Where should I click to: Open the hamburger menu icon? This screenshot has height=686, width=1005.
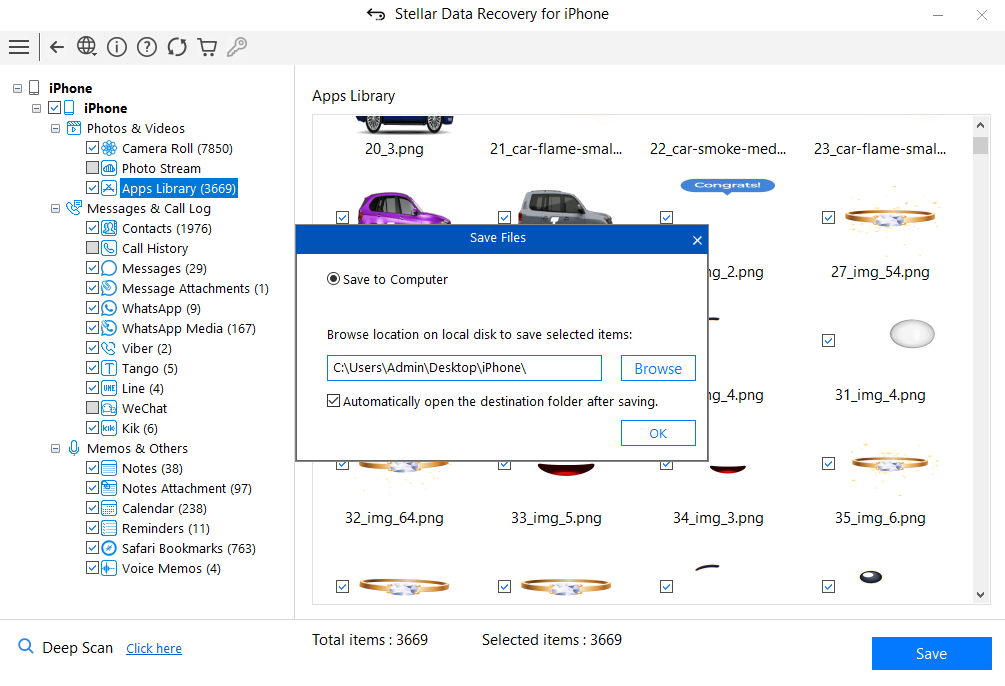click(x=18, y=47)
